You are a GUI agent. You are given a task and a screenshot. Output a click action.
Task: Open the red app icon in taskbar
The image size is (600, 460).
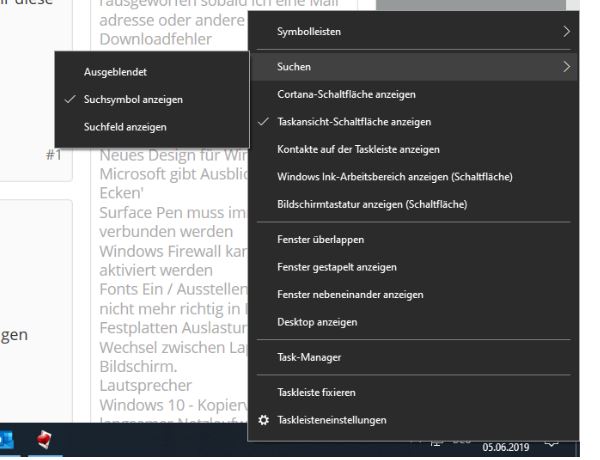pyautogui.click(x=44, y=439)
